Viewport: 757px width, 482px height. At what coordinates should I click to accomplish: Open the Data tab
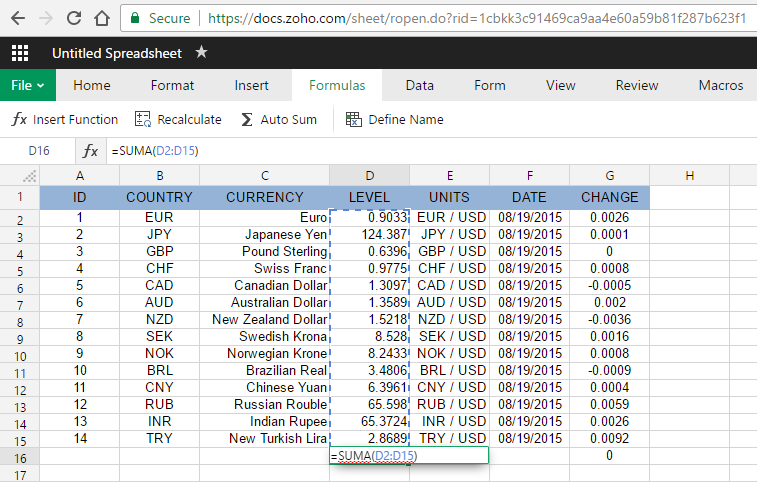420,85
